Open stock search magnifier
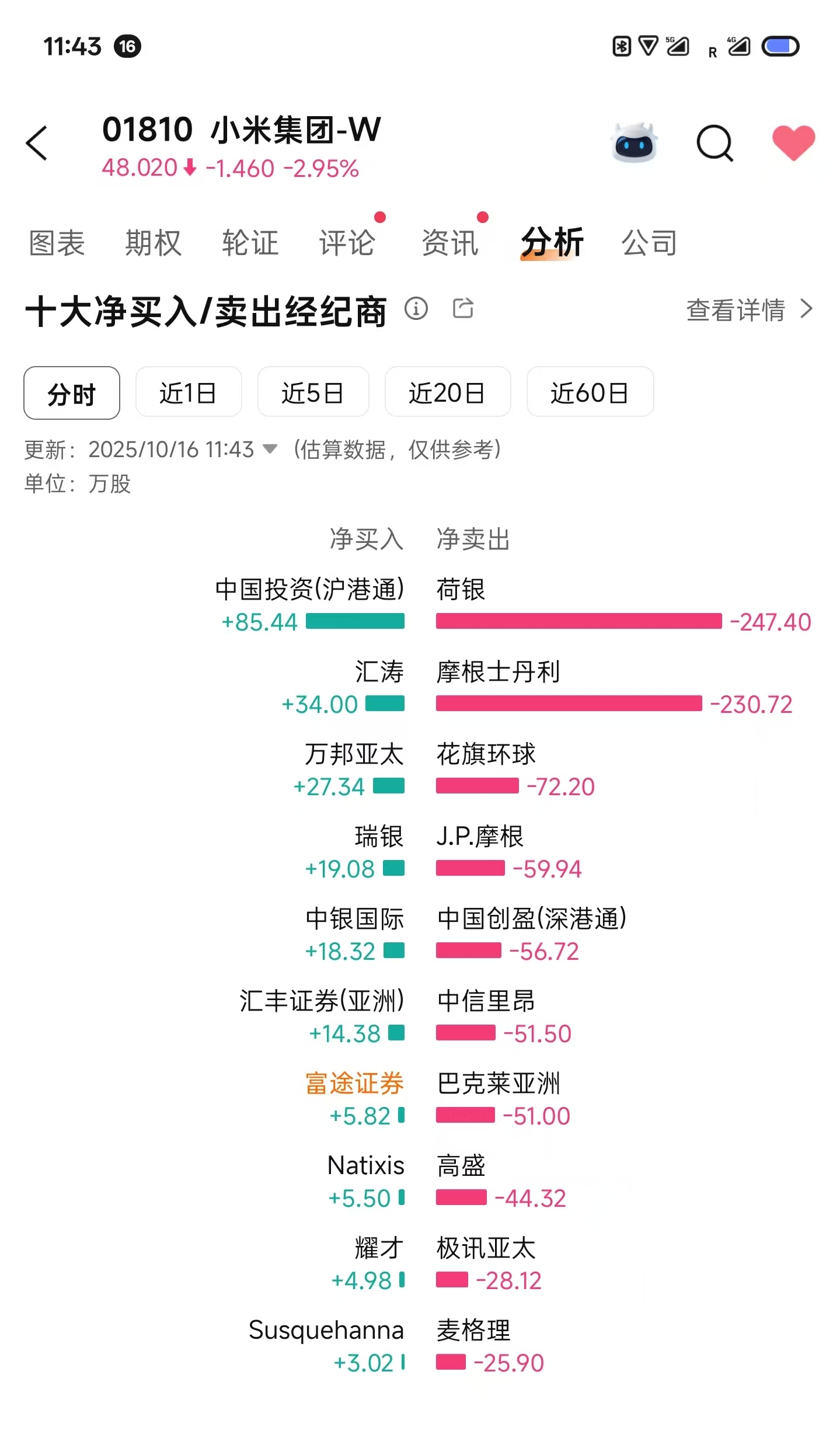 coord(714,143)
